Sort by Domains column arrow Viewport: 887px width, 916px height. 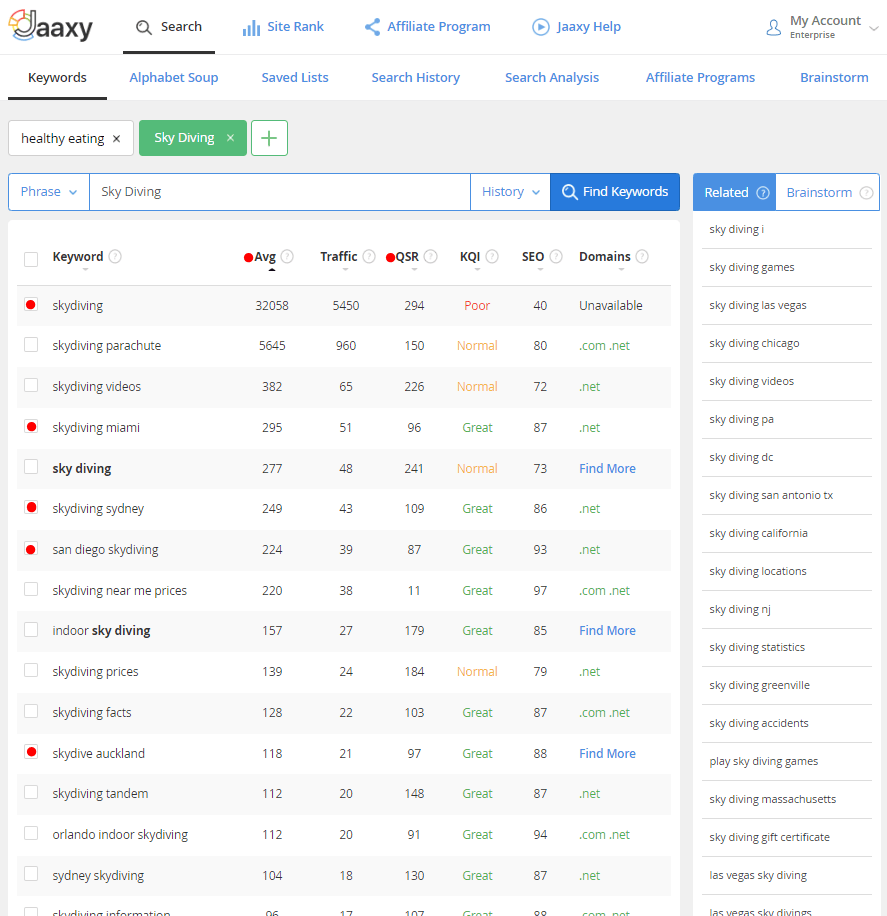(x=621, y=269)
